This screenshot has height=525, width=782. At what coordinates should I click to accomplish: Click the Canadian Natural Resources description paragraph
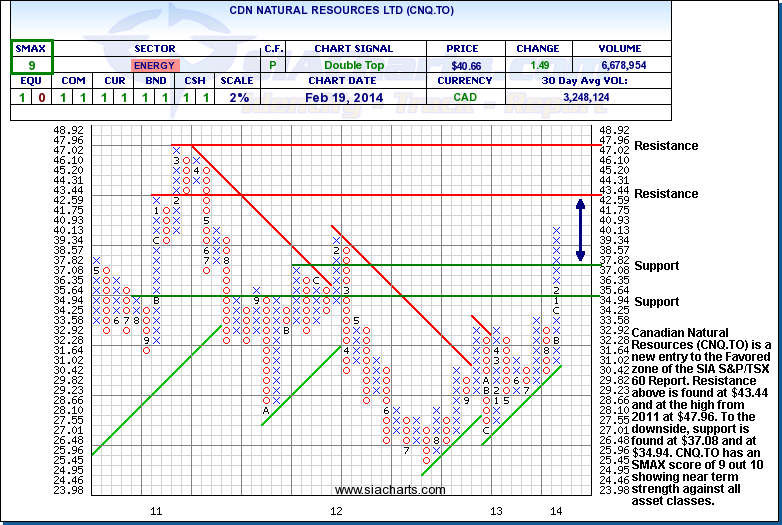[703, 415]
